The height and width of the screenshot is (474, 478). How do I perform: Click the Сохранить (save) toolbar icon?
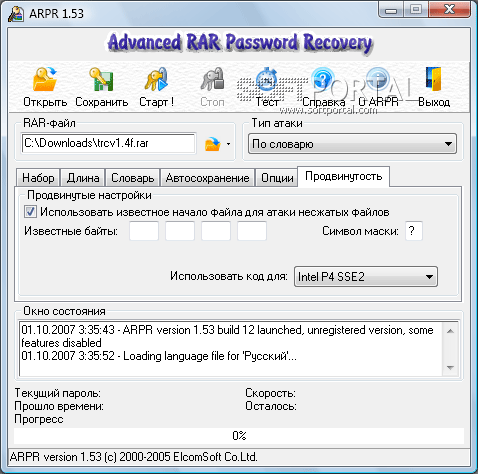pyautogui.click(x=101, y=79)
